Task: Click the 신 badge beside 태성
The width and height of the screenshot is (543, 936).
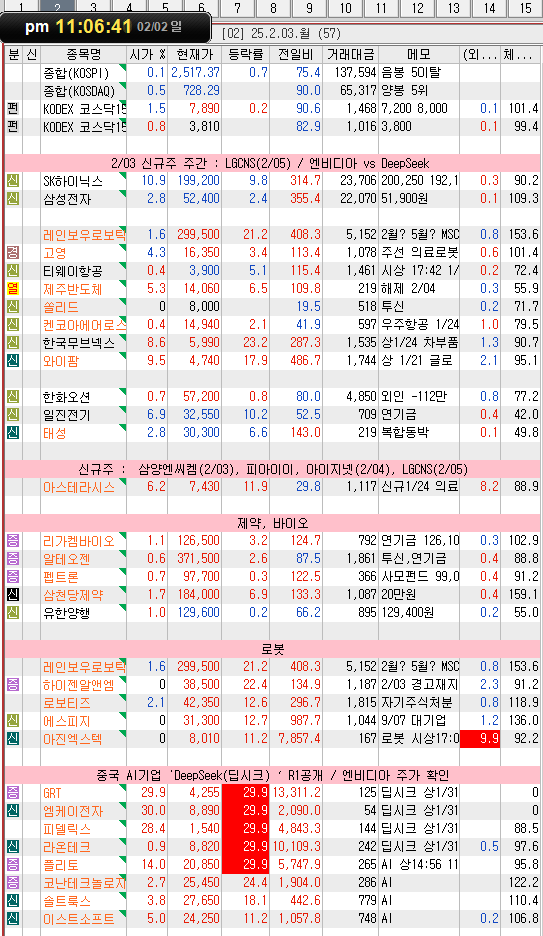Action: coord(13,432)
